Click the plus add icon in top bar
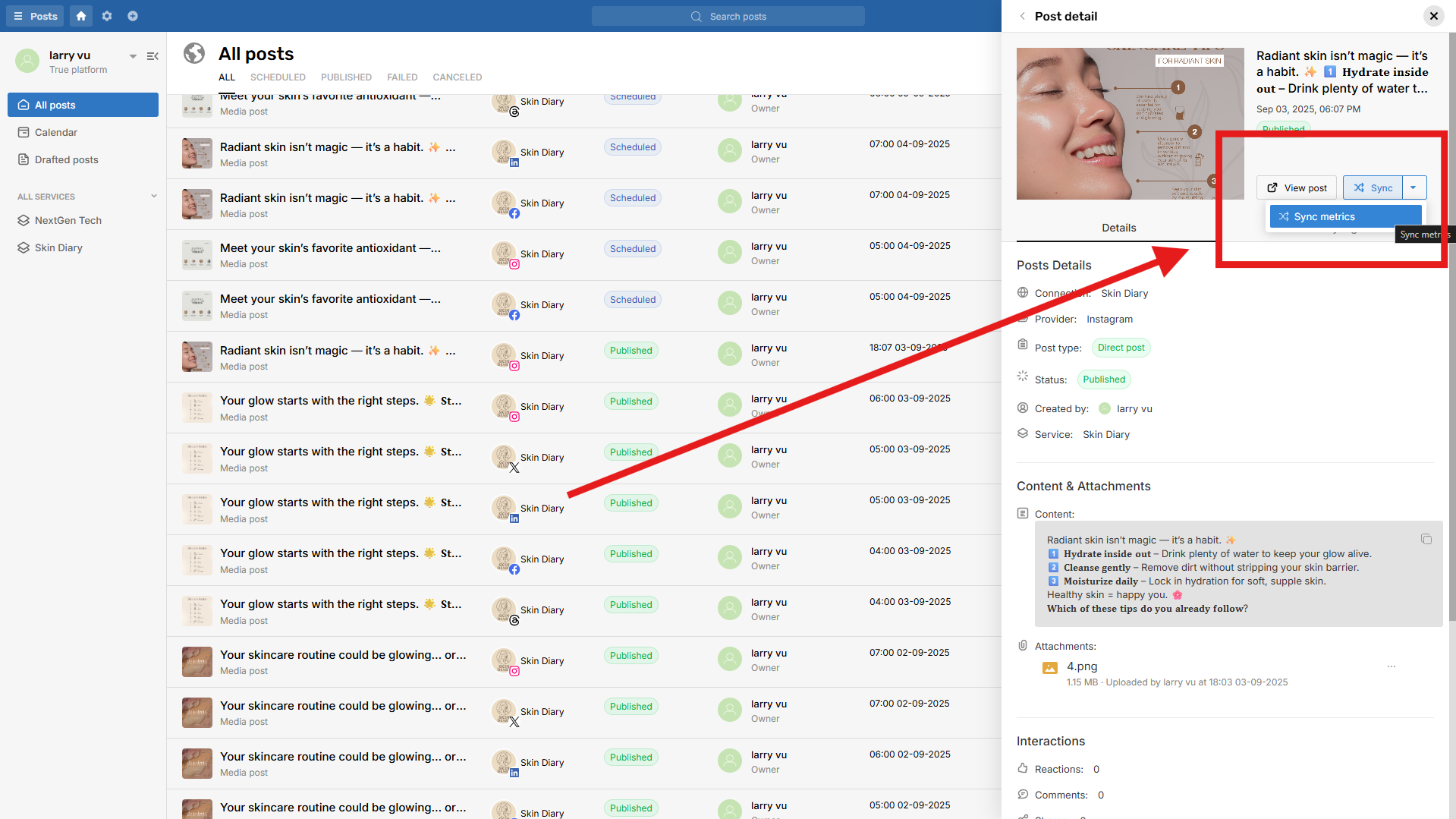Viewport: 1456px width, 819px height. pos(133,16)
